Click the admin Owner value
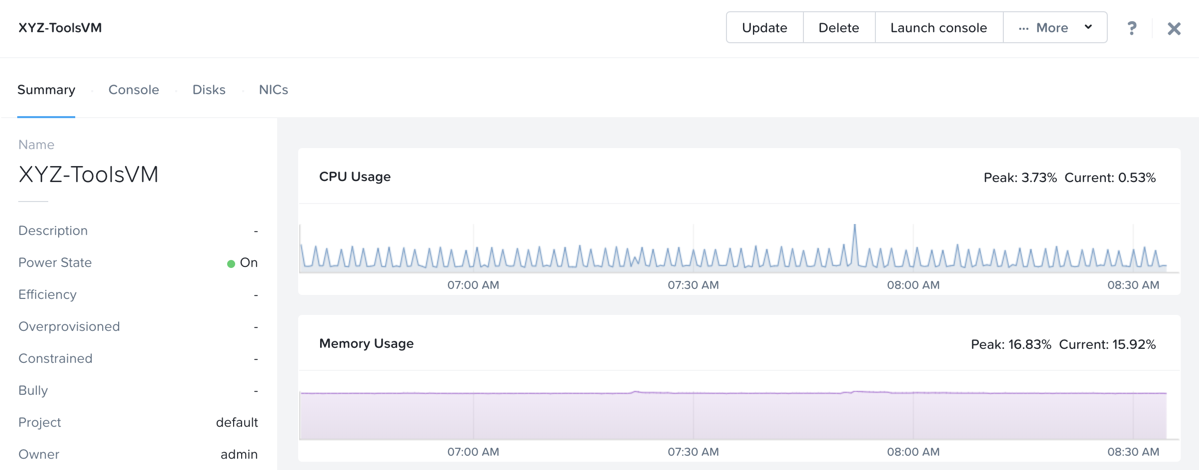1199x470 pixels. pos(239,455)
